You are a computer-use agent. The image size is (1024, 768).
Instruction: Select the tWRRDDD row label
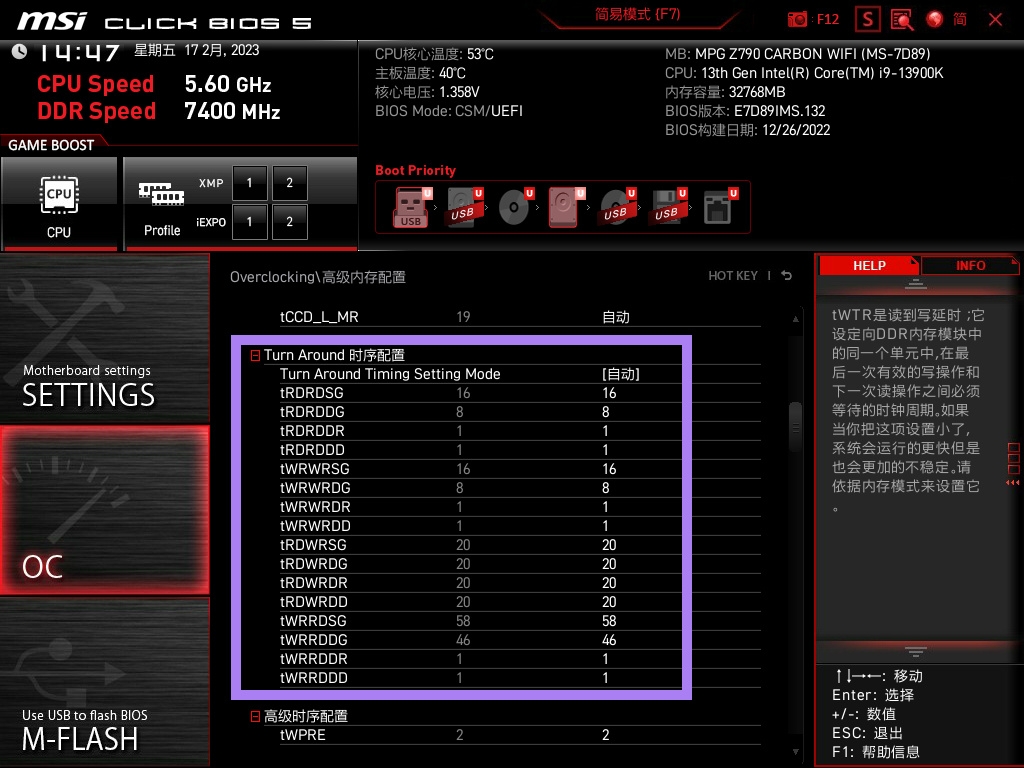point(313,678)
